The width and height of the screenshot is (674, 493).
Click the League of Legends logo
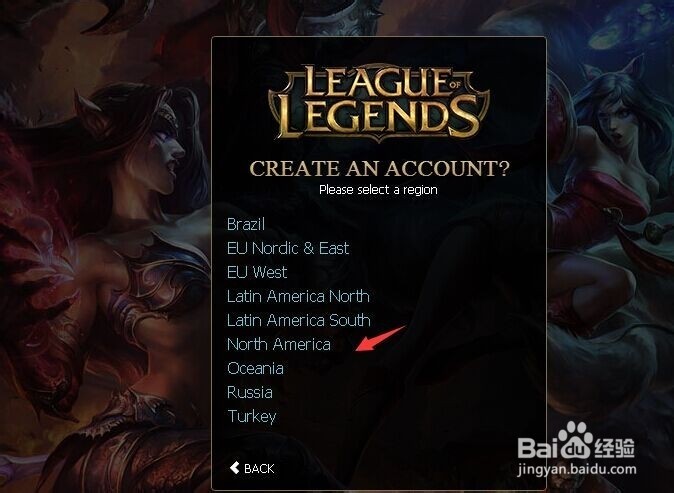pyautogui.click(x=379, y=104)
